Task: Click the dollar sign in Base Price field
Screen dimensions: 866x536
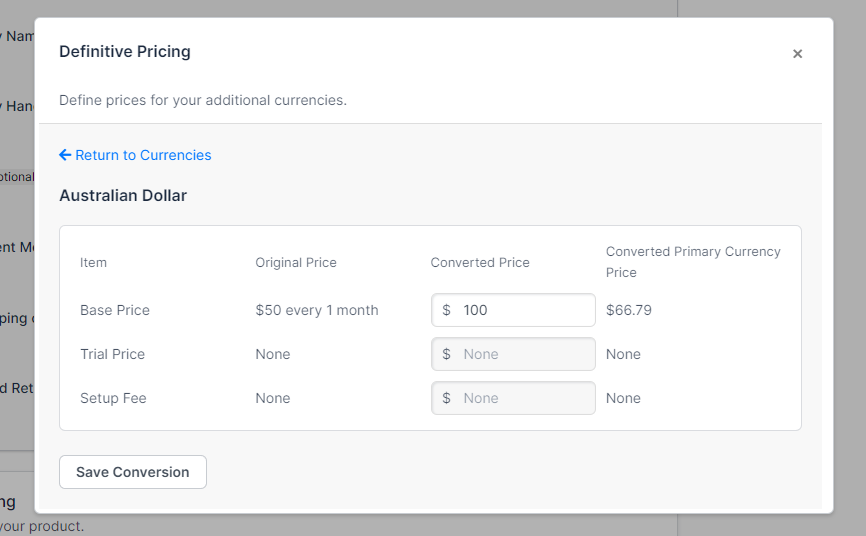Action: pyautogui.click(x=446, y=310)
